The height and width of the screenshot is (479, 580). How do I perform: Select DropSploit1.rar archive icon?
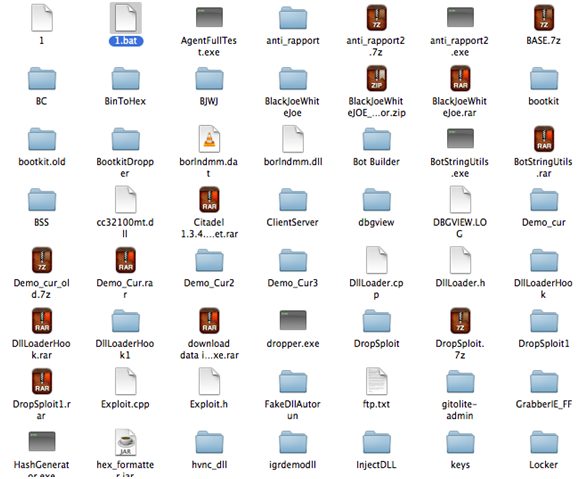tap(42, 381)
